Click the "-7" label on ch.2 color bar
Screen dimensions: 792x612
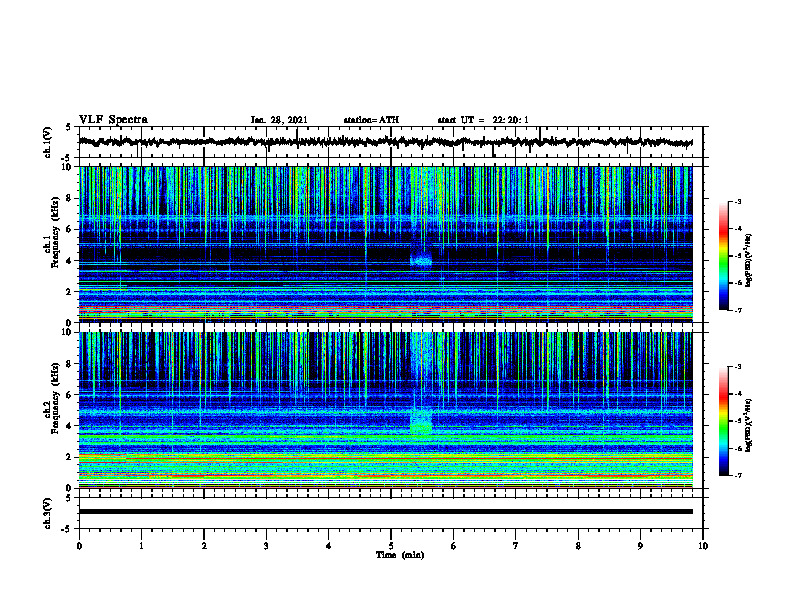pos(737,476)
